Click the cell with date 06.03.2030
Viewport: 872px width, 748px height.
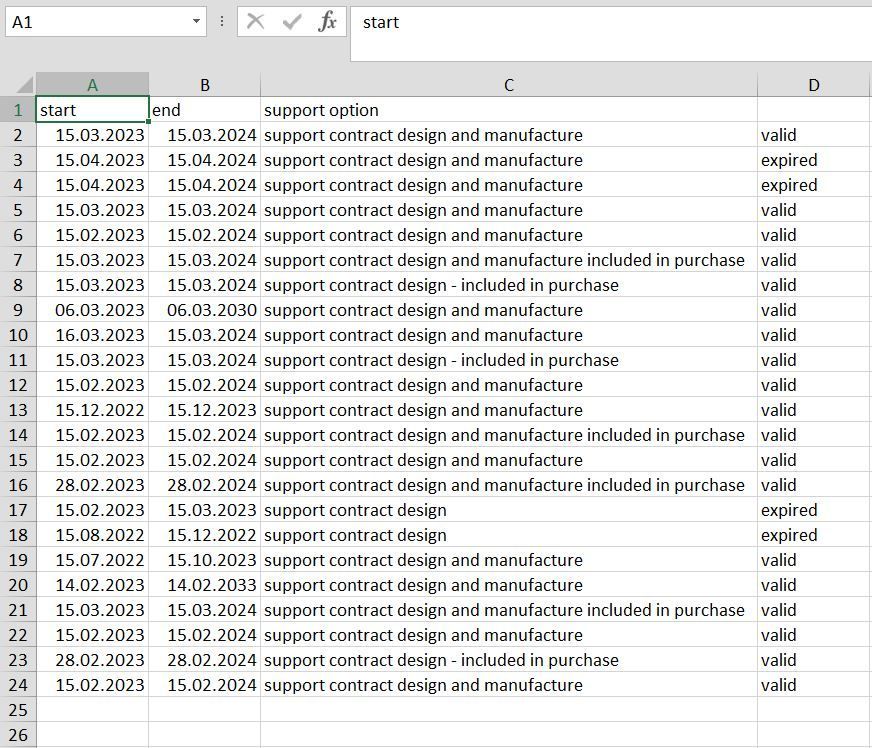(x=203, y=310)
